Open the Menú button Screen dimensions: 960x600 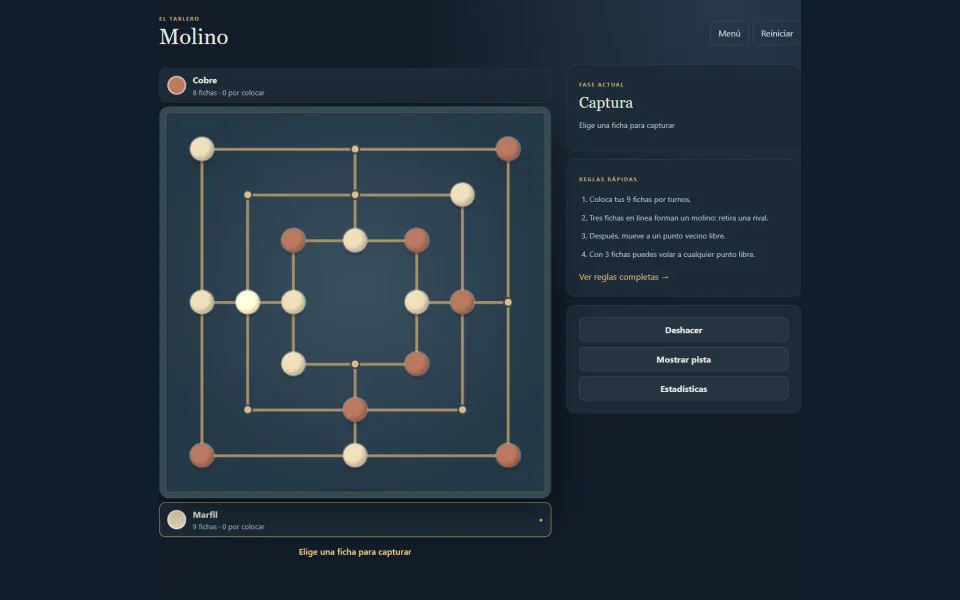pos(729,34)
